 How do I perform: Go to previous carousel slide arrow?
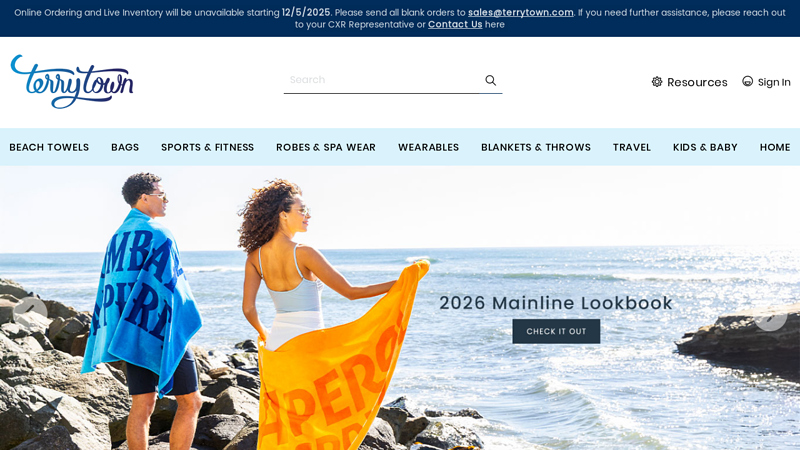31,313
